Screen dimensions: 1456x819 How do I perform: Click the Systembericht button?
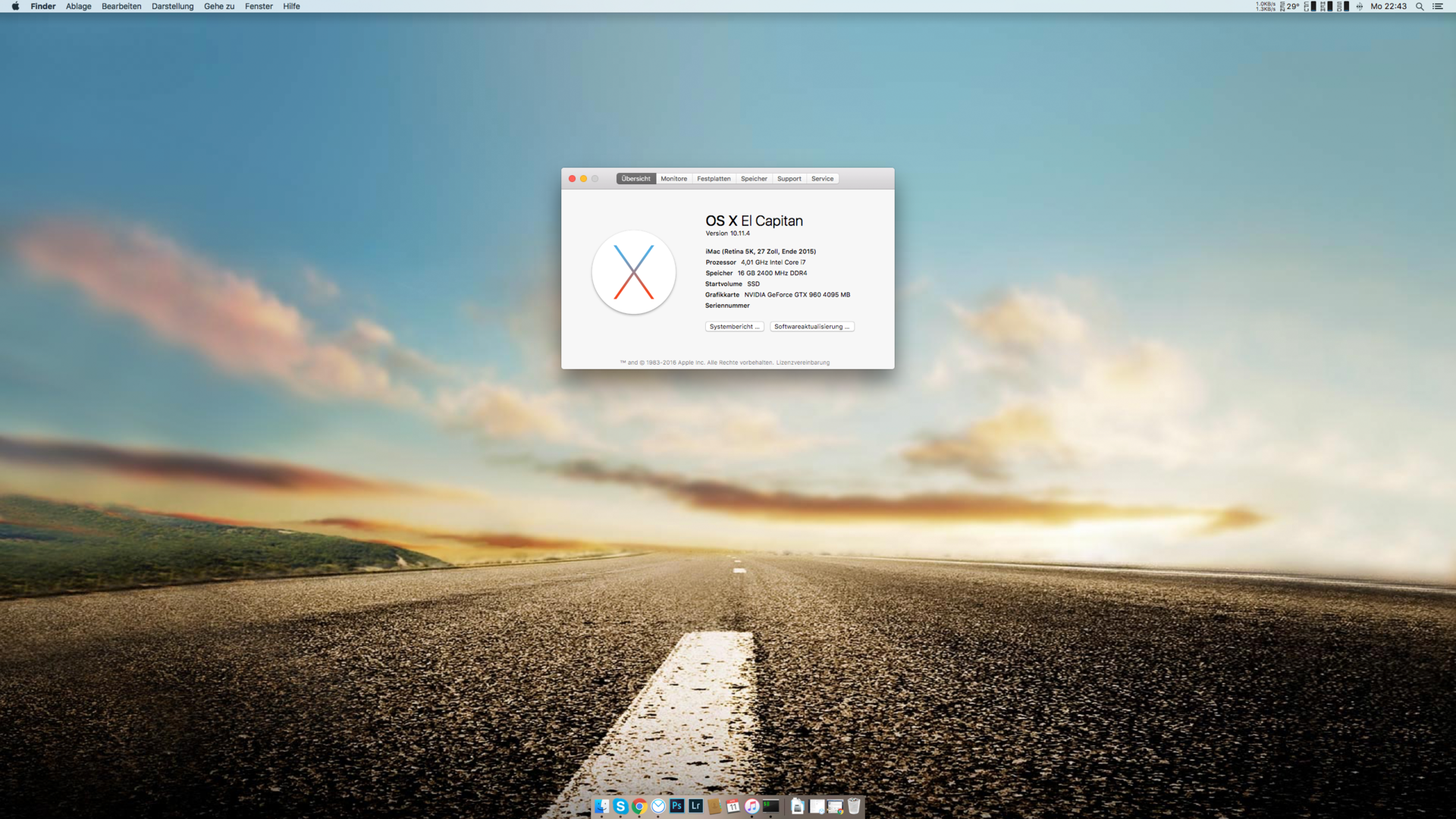[734, 327]
